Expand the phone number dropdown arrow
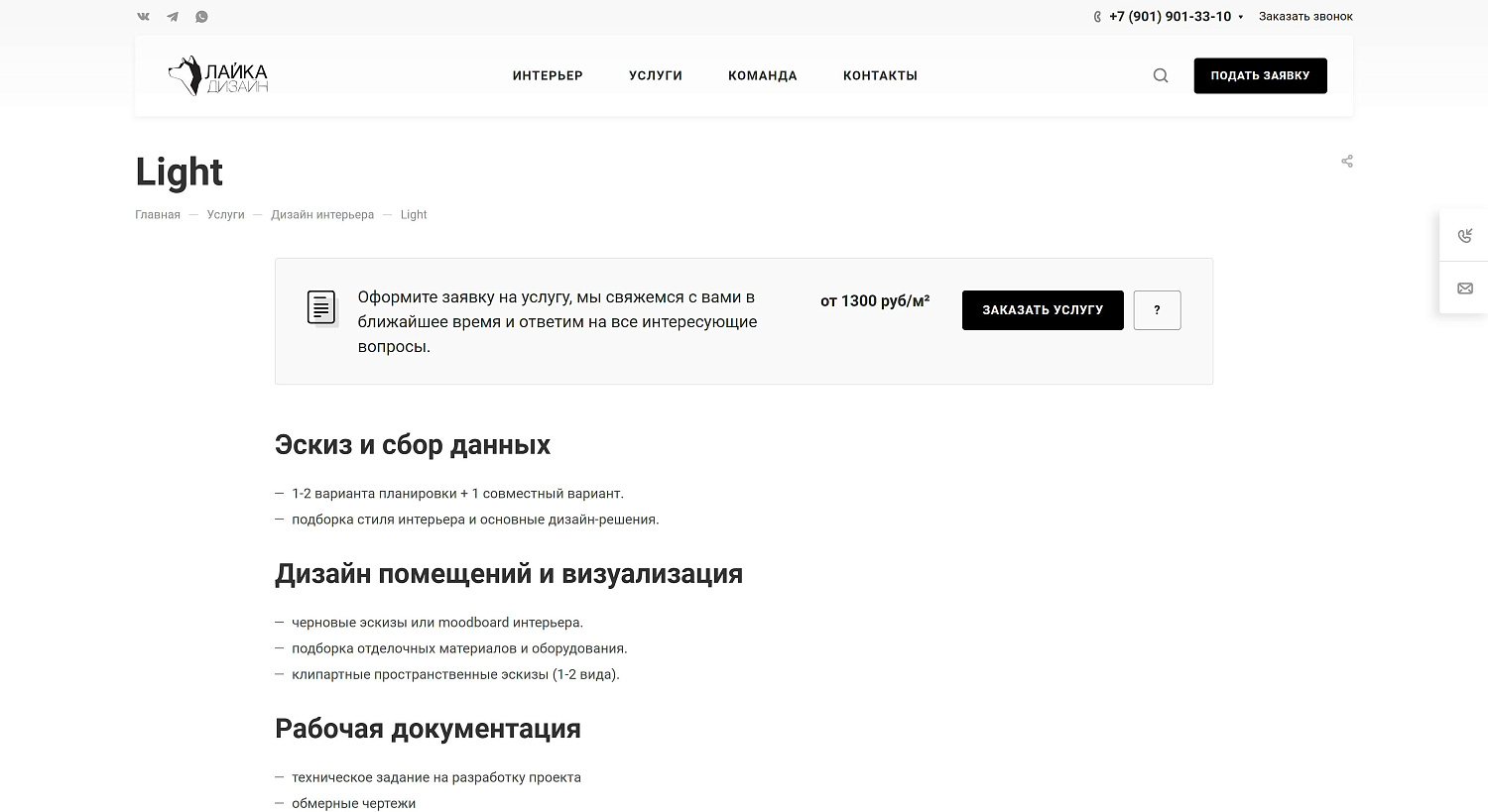Viewport: 1488px width, 812px height. (1241, 16)
